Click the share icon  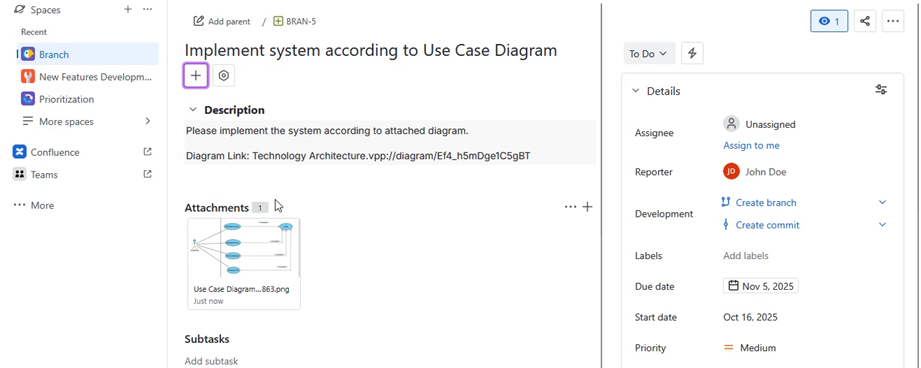(x=865, y=21)
